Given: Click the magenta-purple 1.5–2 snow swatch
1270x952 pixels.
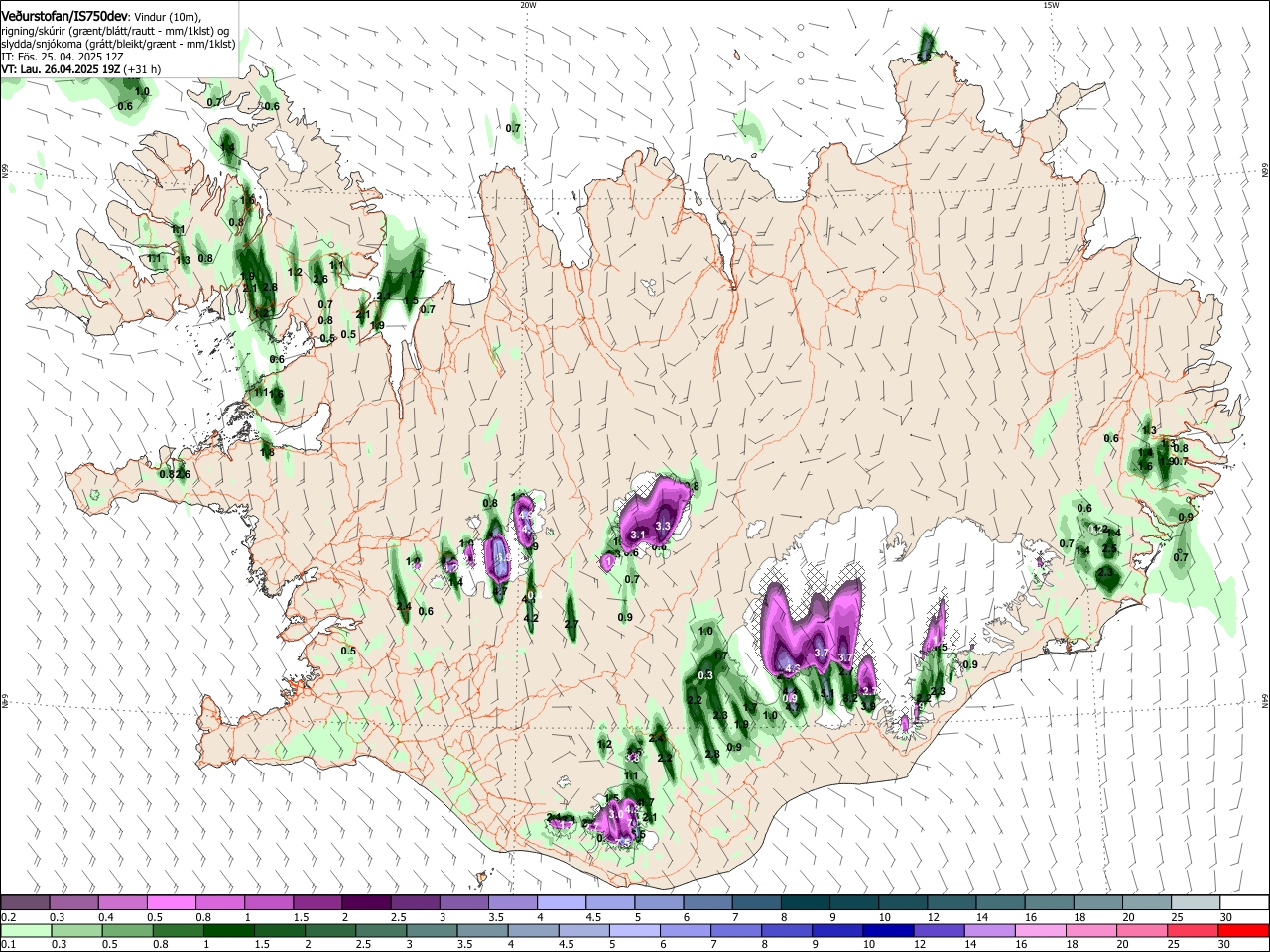Looking at the screenshot, I should point(318,902).
